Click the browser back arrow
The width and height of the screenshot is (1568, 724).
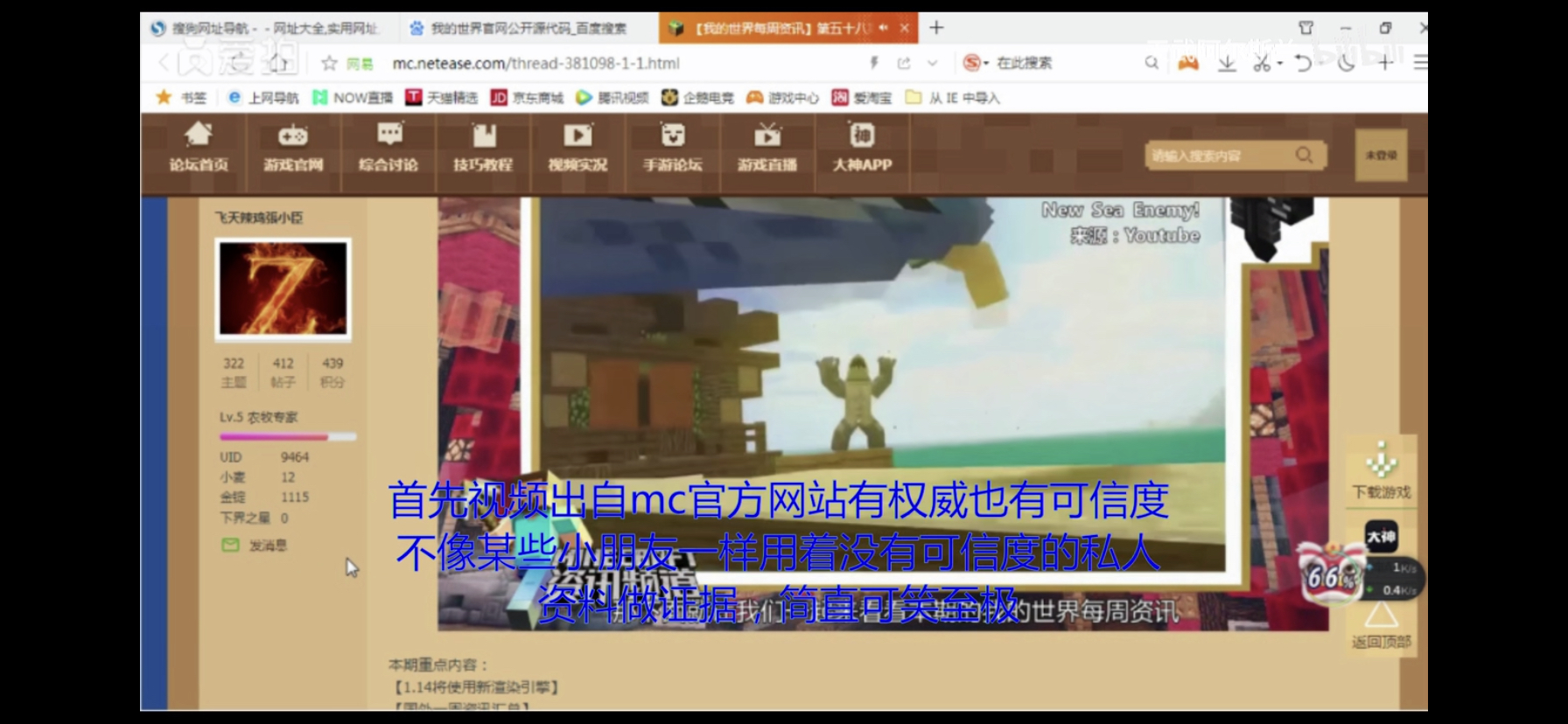[164, 63]
